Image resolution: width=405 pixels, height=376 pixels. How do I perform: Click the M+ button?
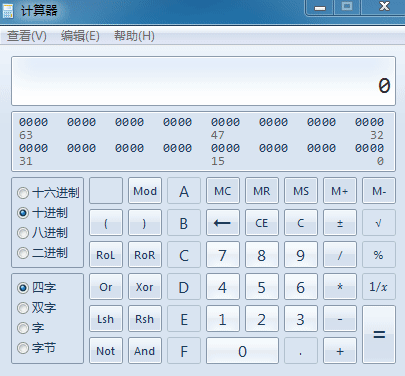(340, 191)
